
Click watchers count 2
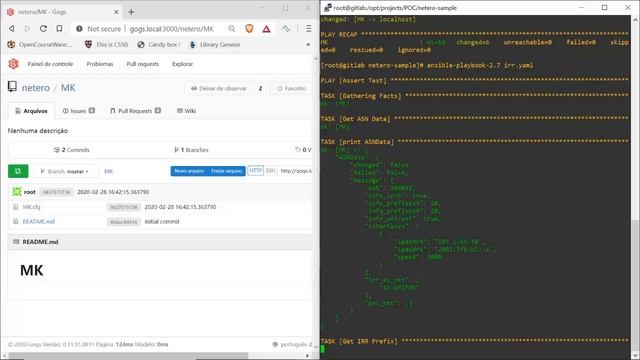[x=260, y=88]
